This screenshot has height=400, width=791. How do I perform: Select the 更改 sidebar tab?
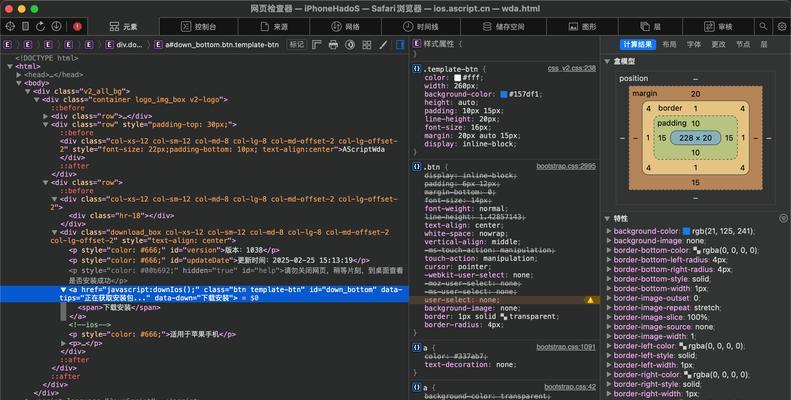[718, 44]
